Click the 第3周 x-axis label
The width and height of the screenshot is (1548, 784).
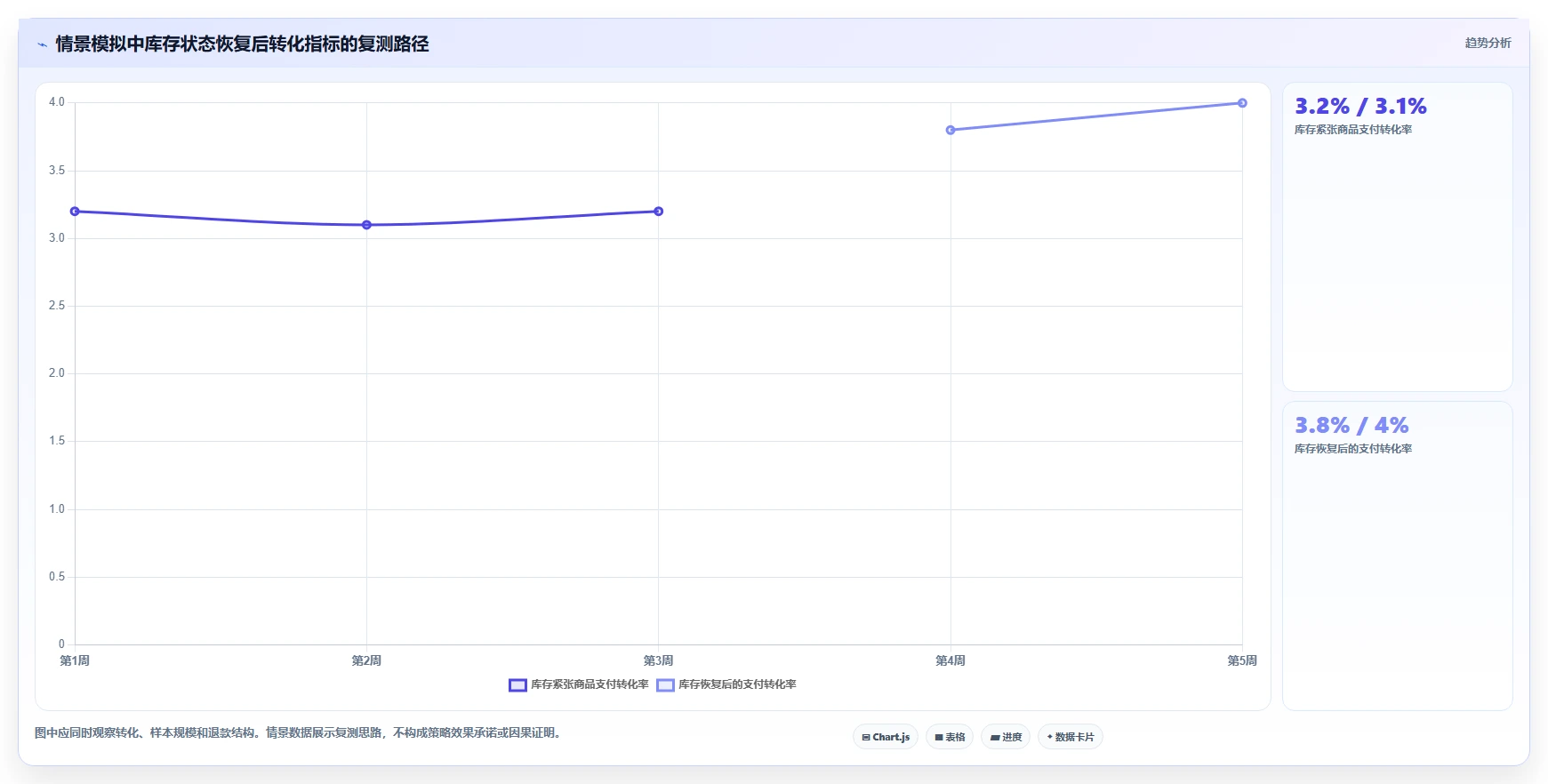pos(658,660)
